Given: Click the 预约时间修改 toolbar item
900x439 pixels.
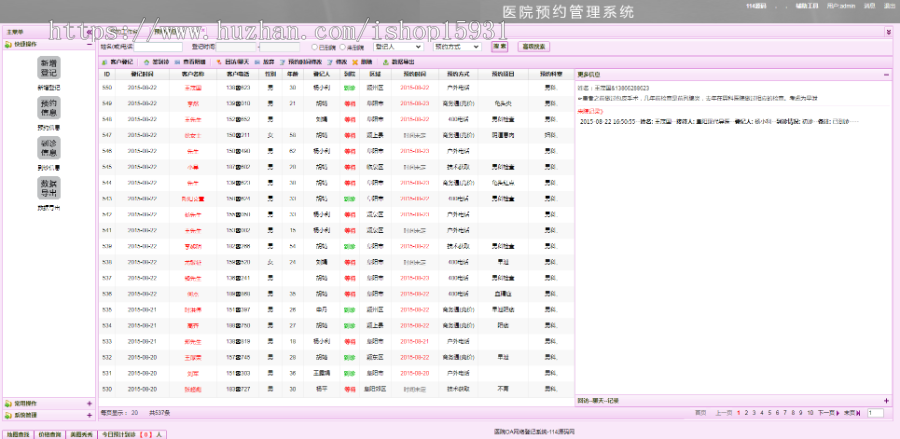Looking at the screenshot, I should tap(301, 62).
